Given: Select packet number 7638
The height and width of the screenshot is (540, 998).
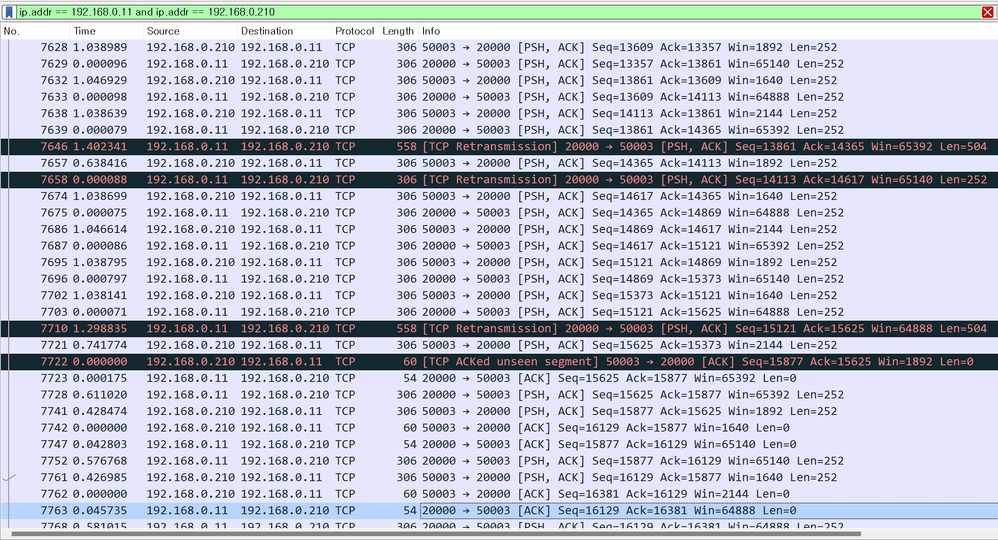Looking at the screenshot, I should (x=499, y=113).
